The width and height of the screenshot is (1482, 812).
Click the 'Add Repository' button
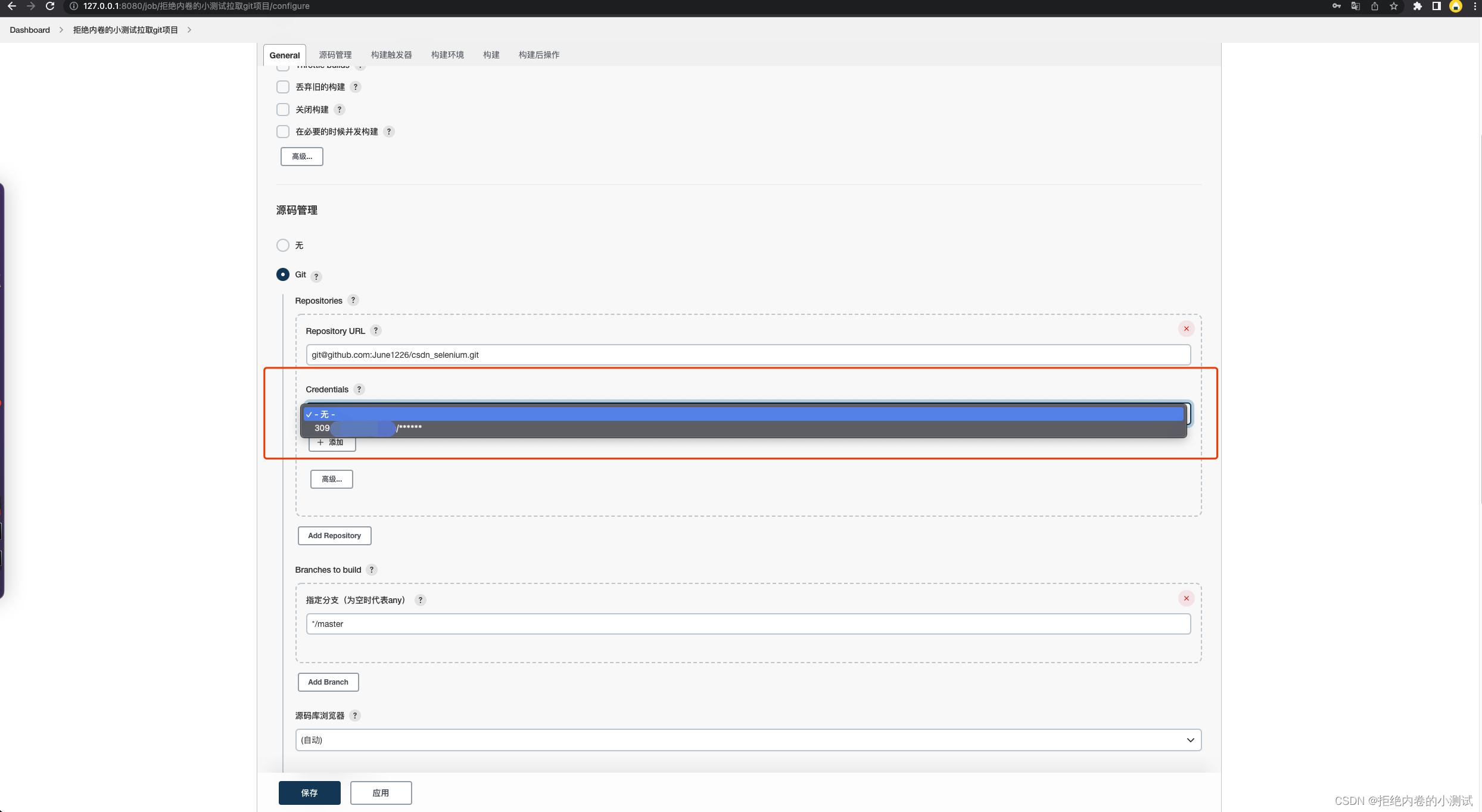pyautogui.click(x=334, y=535)
